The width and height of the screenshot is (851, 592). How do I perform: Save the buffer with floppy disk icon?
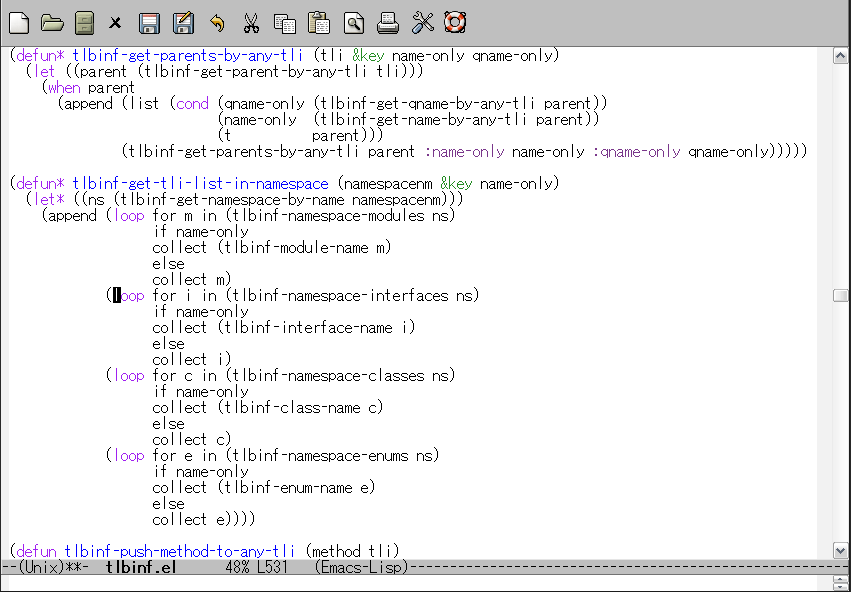149,23
